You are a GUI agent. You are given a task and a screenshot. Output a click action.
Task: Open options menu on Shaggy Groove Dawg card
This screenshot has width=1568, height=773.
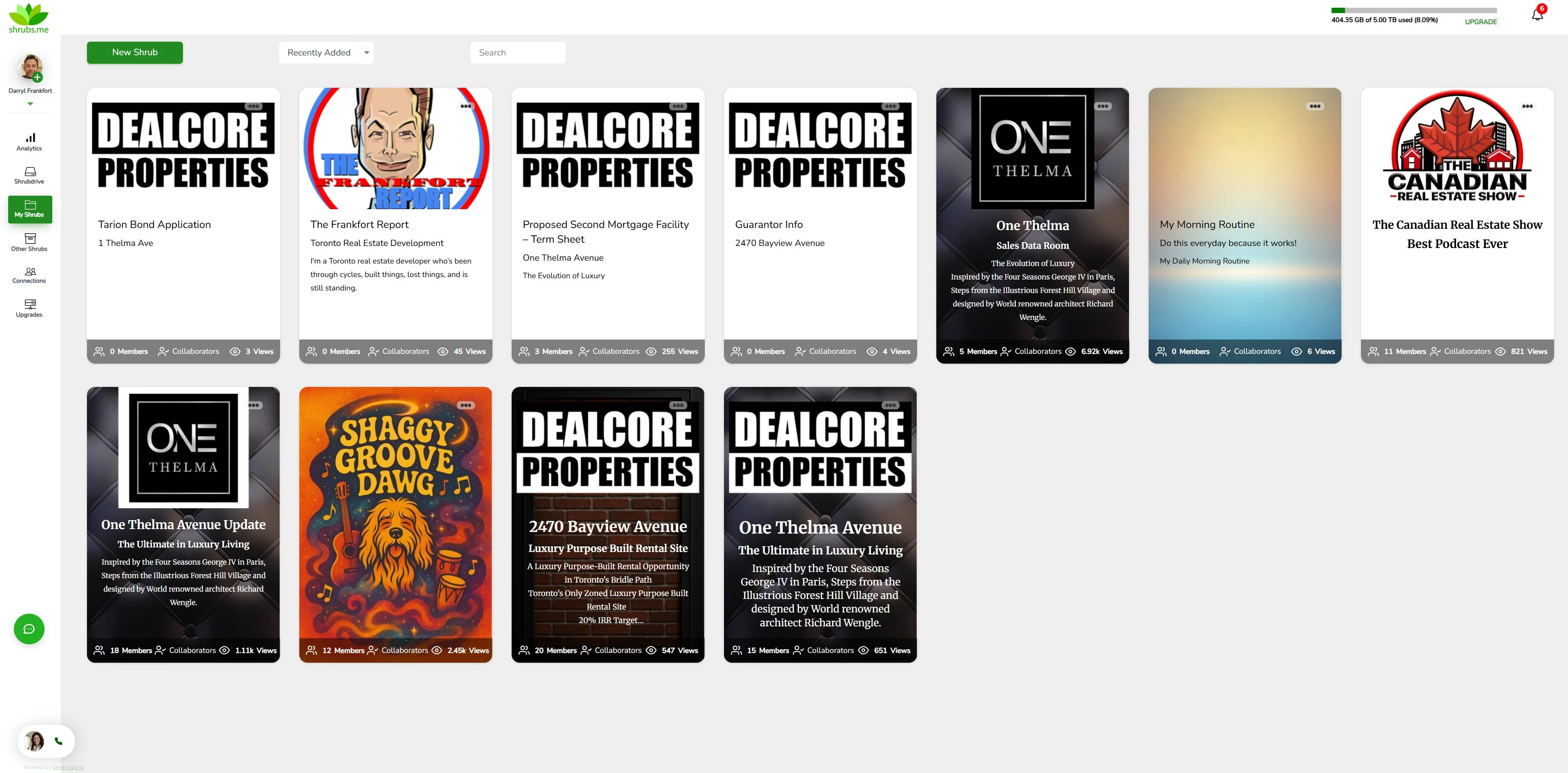pyautogui.click(x=465, y=405)
